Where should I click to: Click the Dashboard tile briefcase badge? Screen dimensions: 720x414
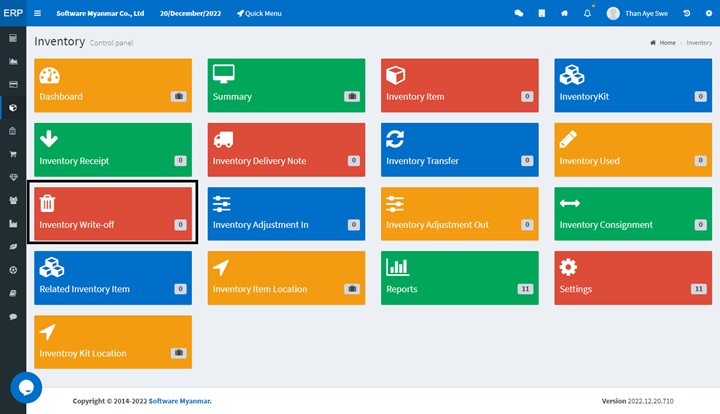click(179, 96)
